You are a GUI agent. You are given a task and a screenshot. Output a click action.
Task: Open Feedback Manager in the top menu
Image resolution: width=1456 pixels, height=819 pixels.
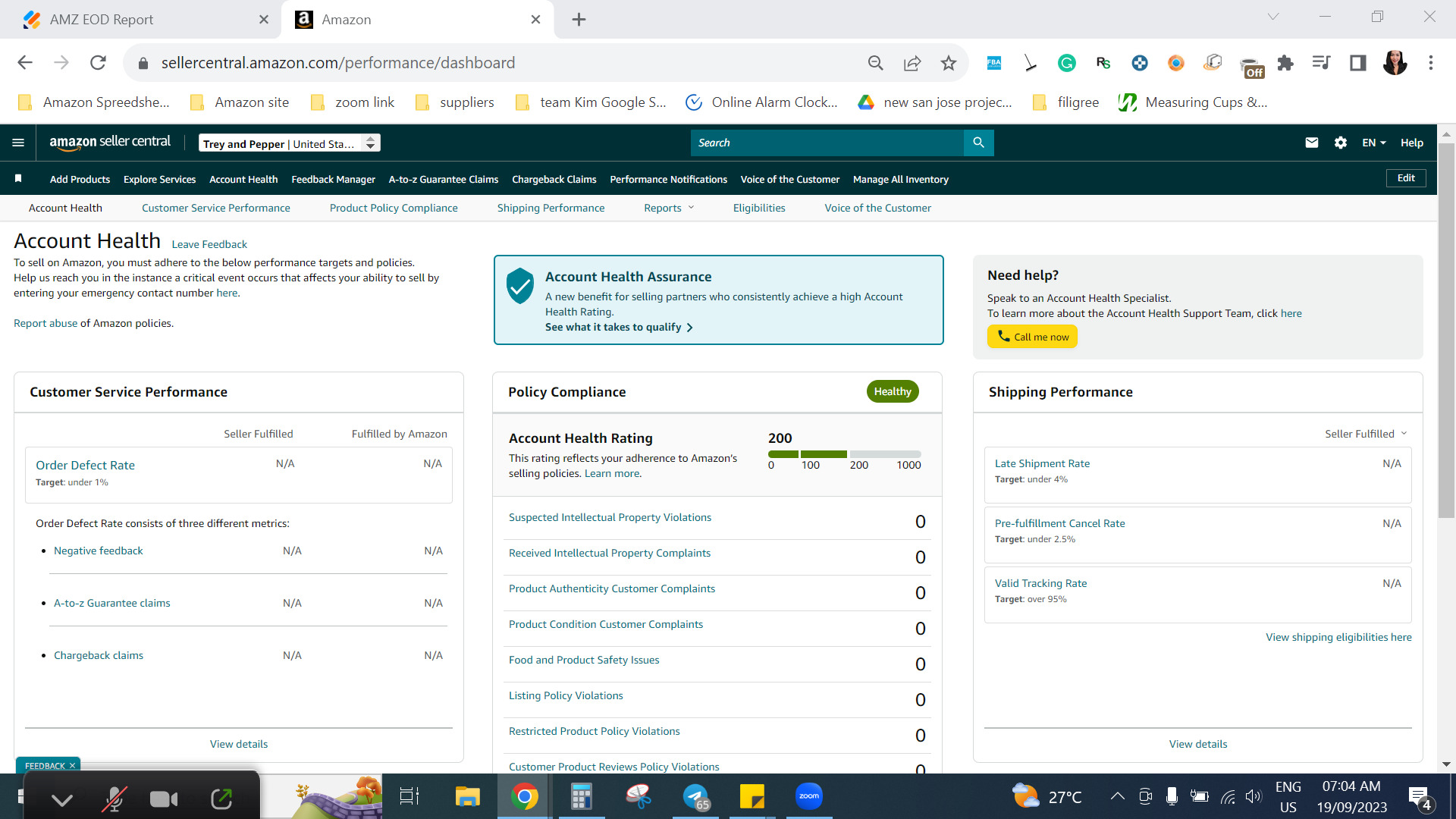click(x=333, y=180)
